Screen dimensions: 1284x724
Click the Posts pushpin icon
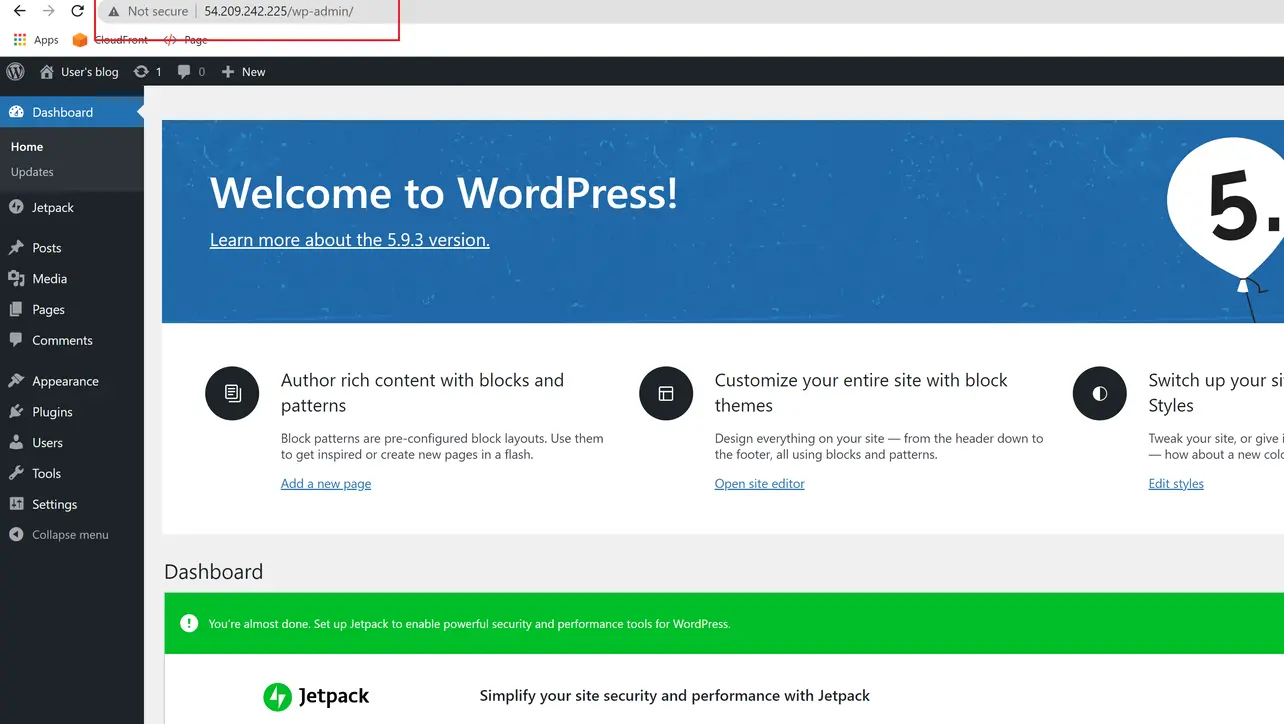16,247
